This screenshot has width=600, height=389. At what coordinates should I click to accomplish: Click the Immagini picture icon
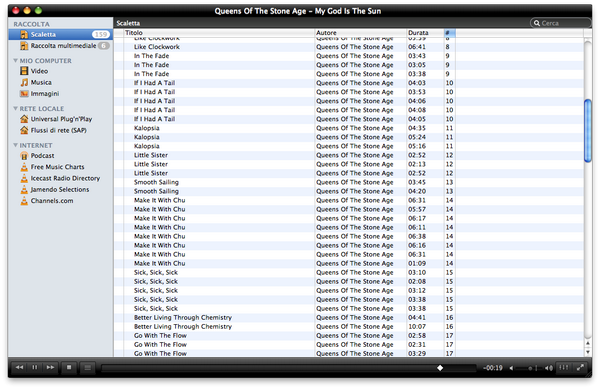24,94
